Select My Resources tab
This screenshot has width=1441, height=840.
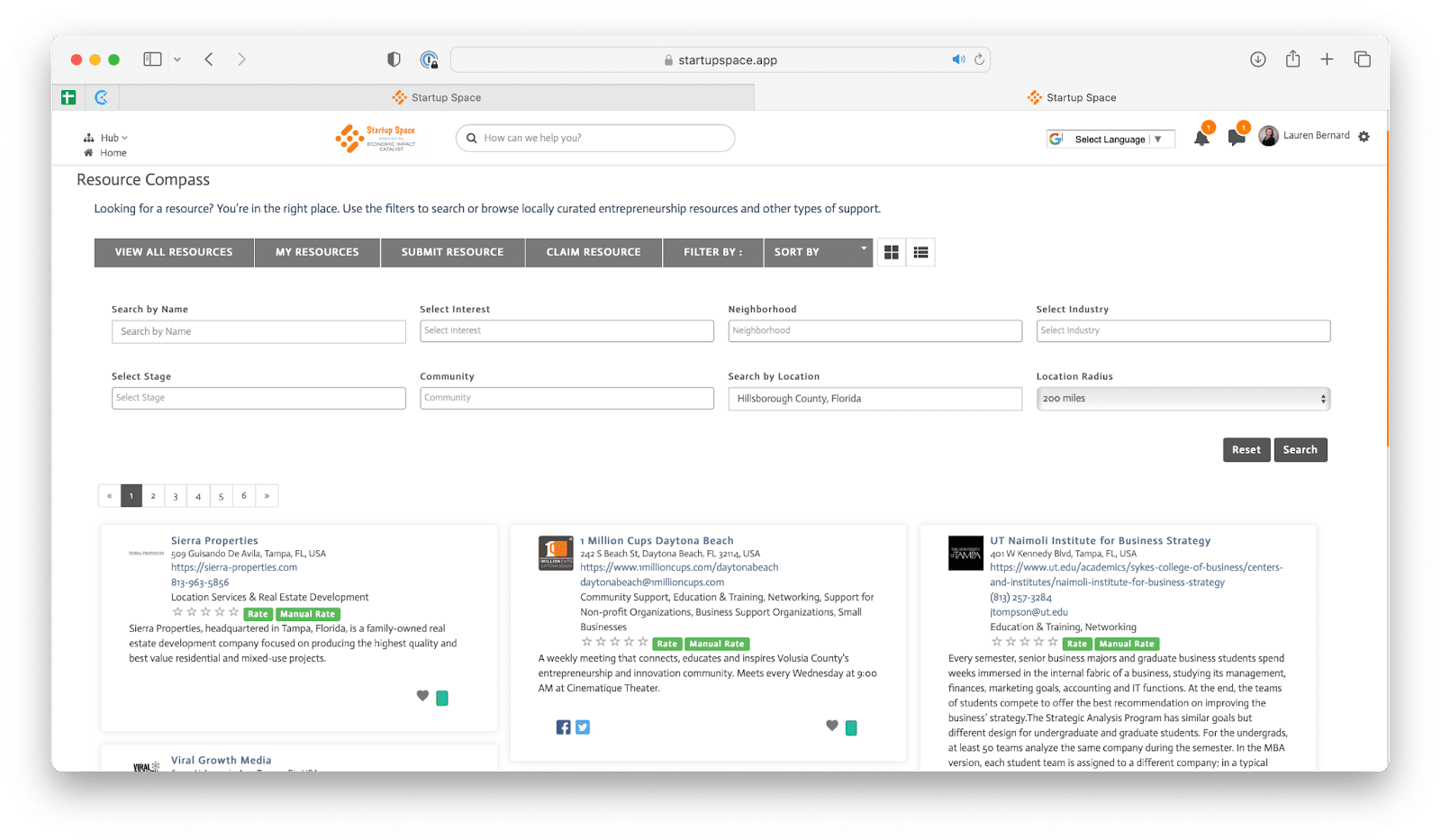click(x=317, y=252)
